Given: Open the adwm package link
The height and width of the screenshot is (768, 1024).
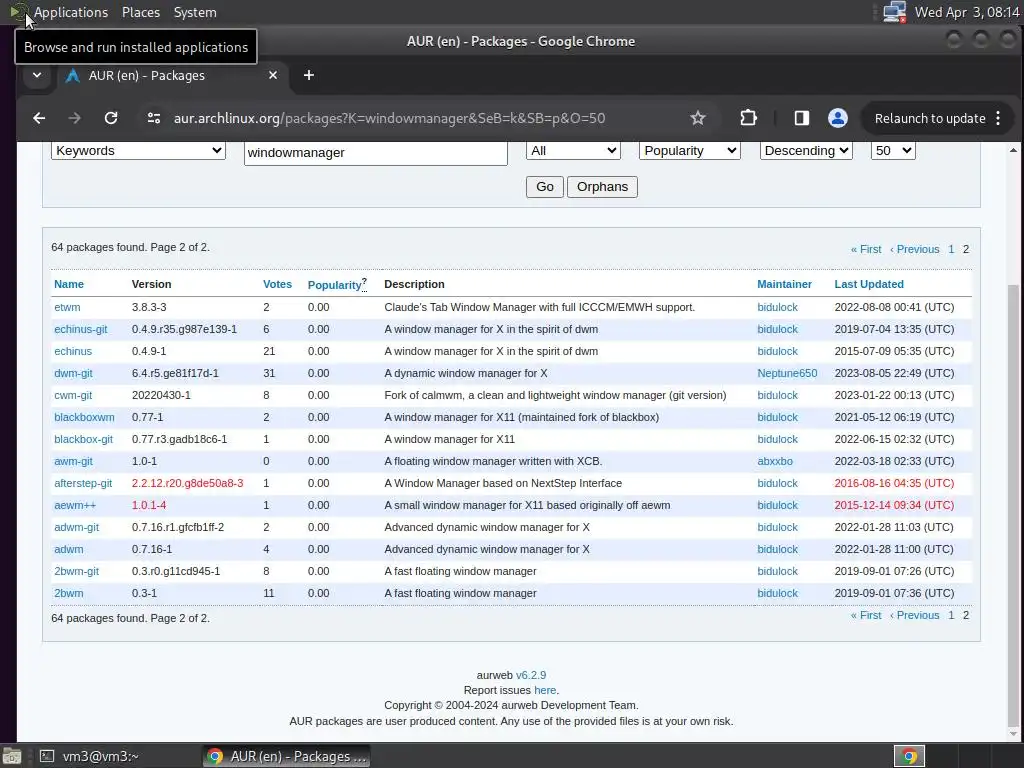Looking at the screenshot, I should (x=69, y=549).
